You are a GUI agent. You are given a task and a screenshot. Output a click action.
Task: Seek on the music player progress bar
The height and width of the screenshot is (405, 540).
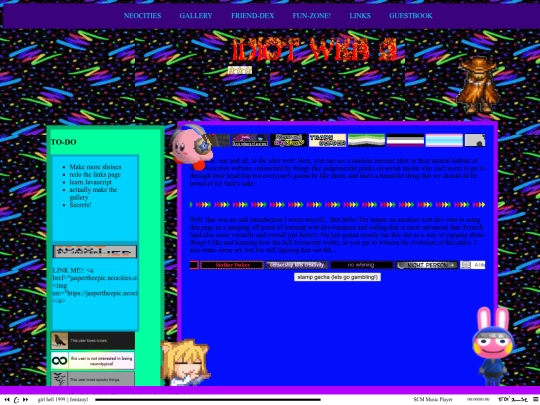tap(208, 400)
